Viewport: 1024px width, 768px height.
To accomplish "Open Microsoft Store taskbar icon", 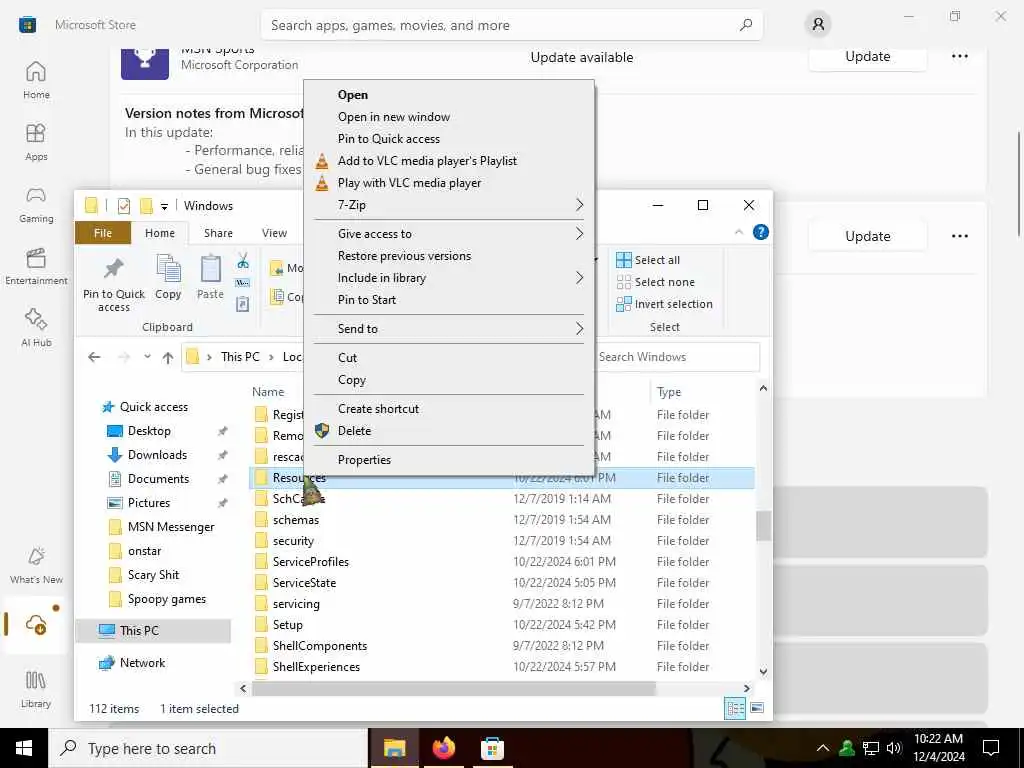I will click(x=492, y=748).
